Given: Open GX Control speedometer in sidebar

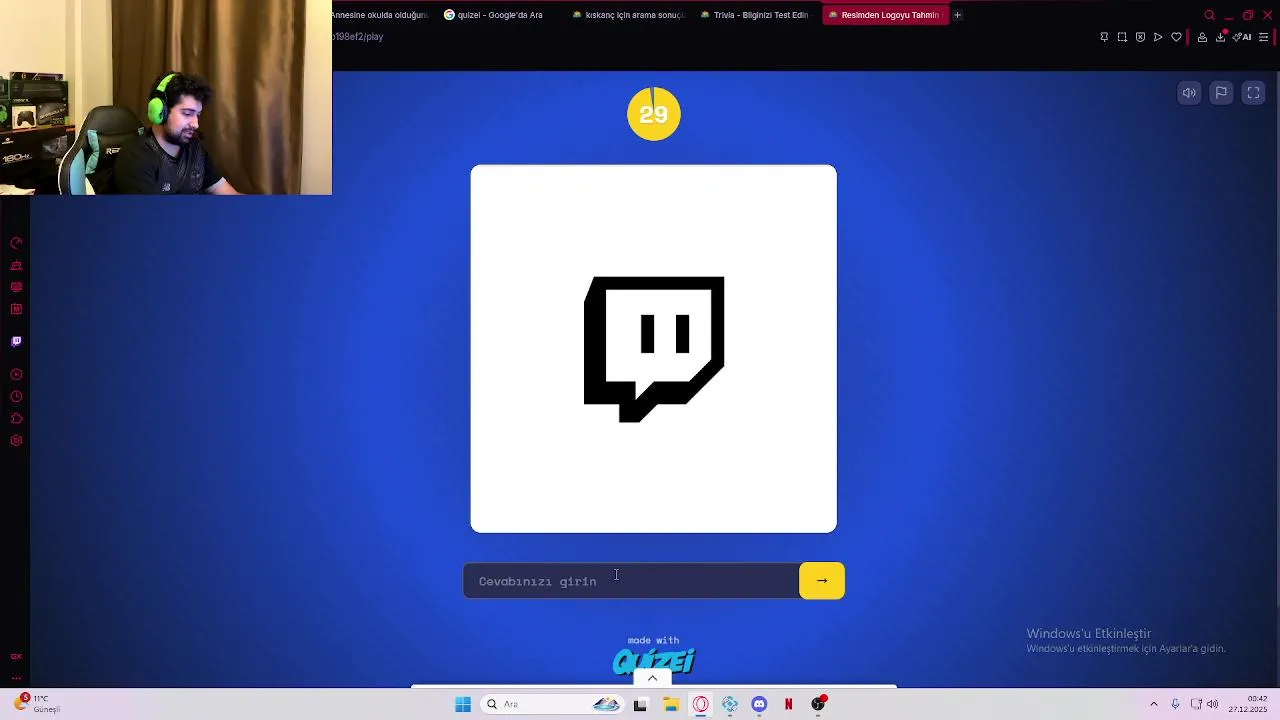Looking at the screenshot, I should tap(16, 243).
